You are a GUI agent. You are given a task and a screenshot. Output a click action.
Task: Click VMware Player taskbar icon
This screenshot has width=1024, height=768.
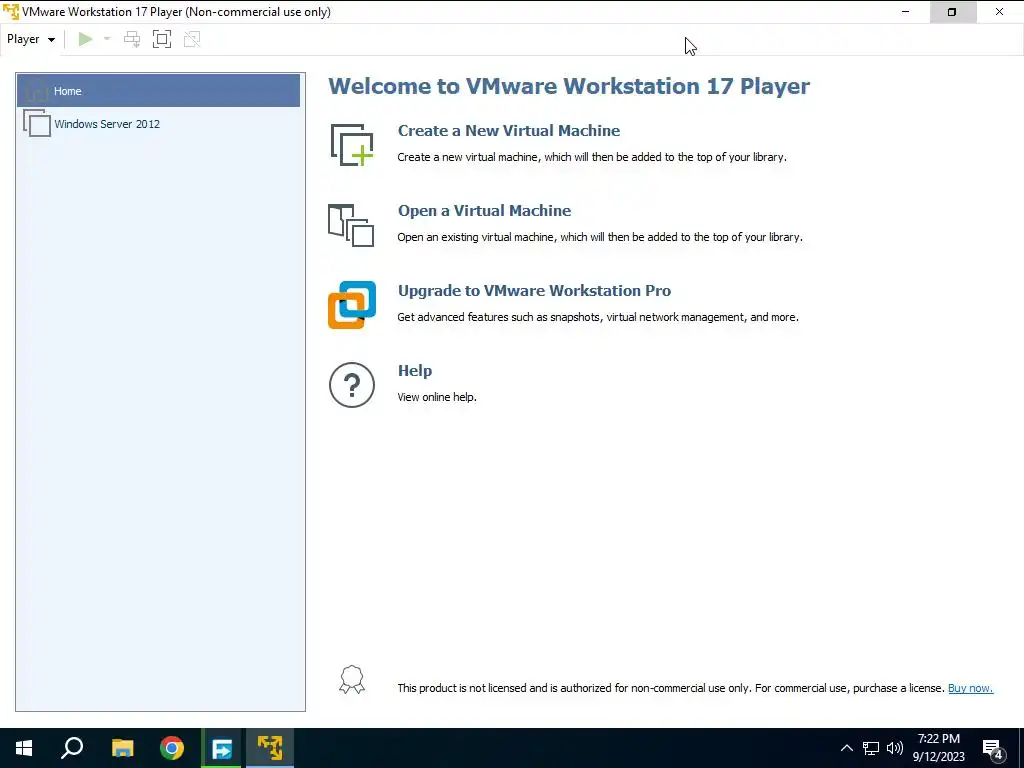click(270, 748)
